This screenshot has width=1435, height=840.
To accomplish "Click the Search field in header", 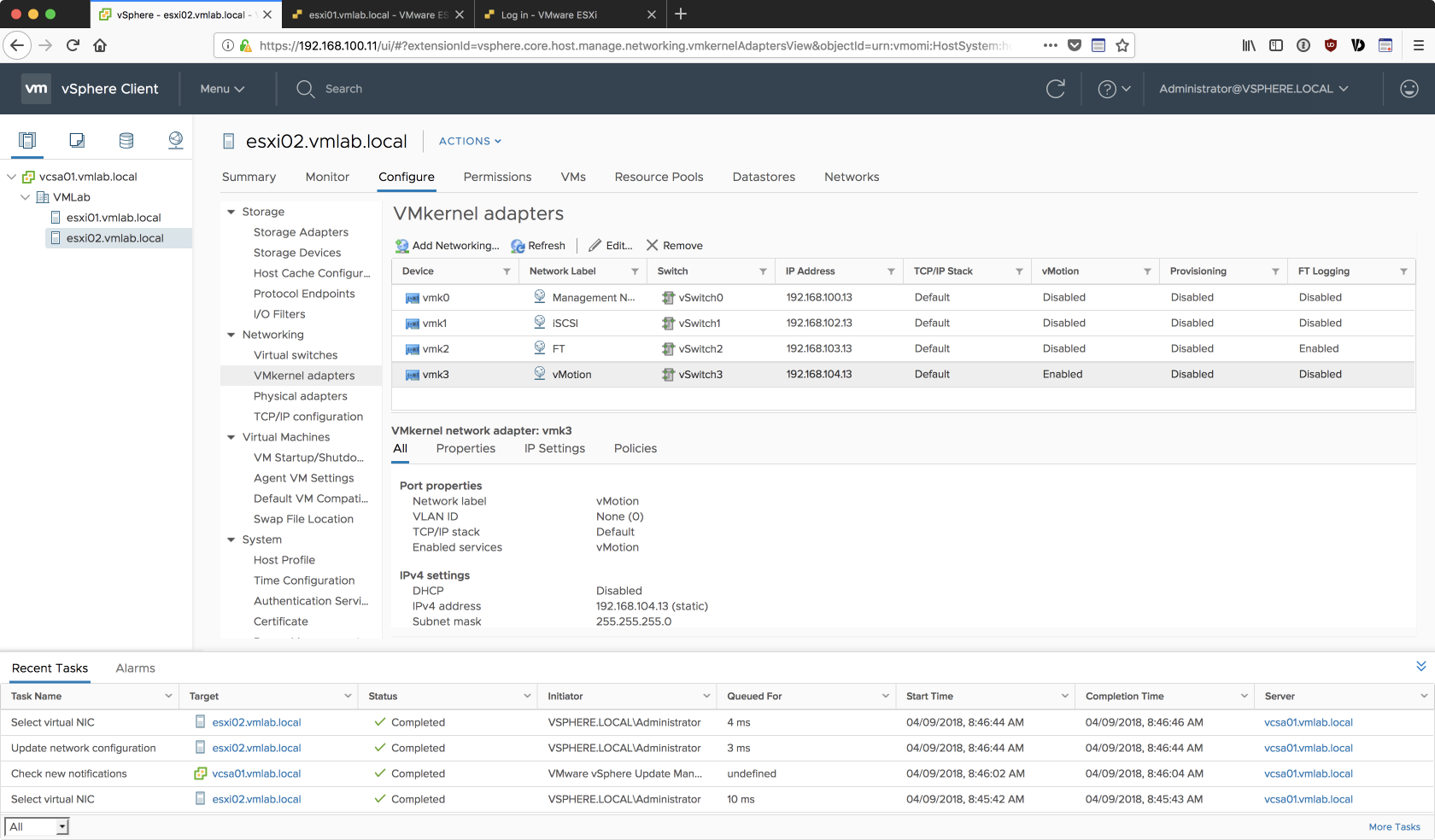I will pyautogui.click(x=343, y=89).
